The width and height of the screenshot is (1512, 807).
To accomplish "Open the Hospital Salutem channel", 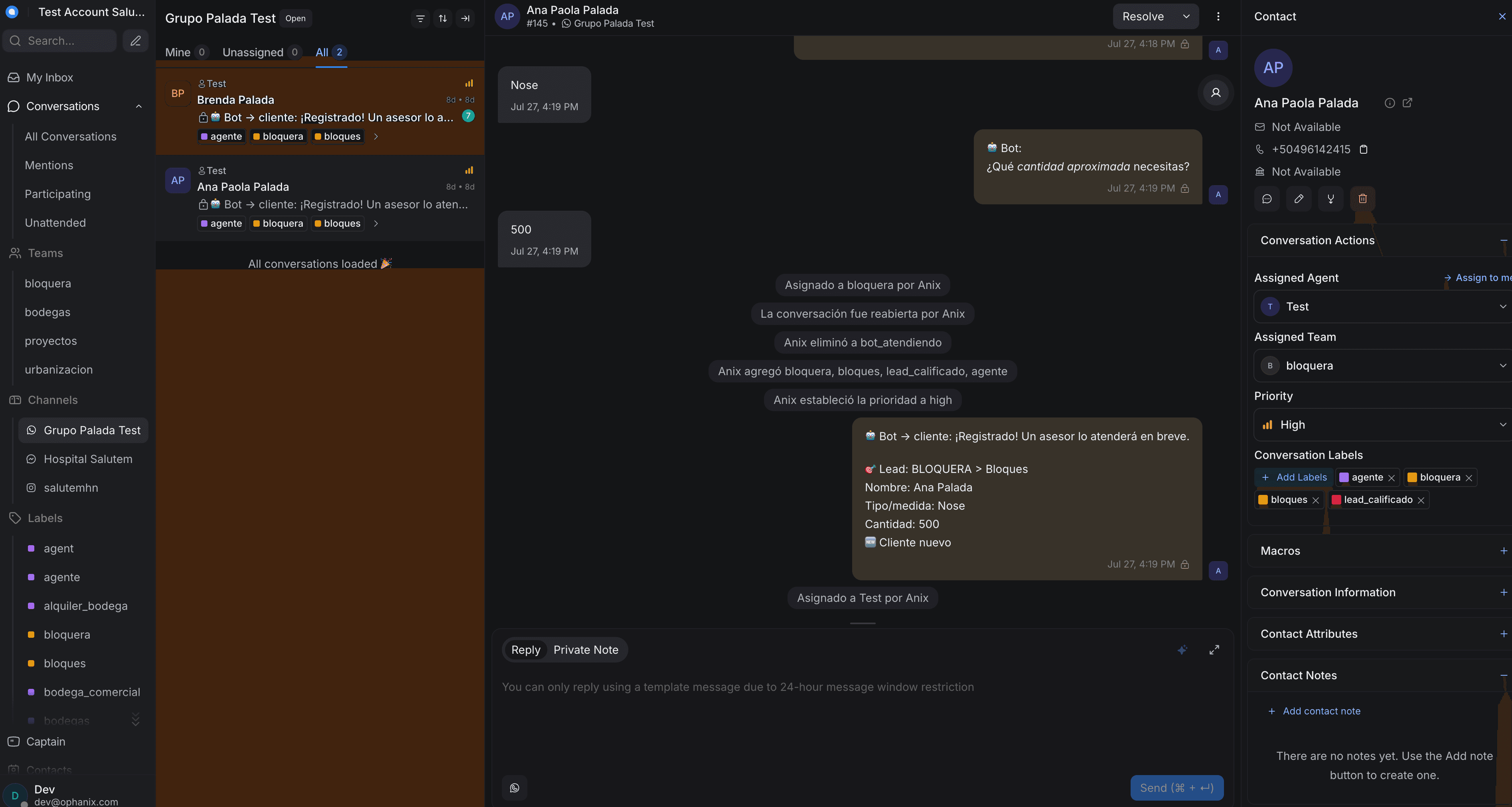I will tap(83, 459).
